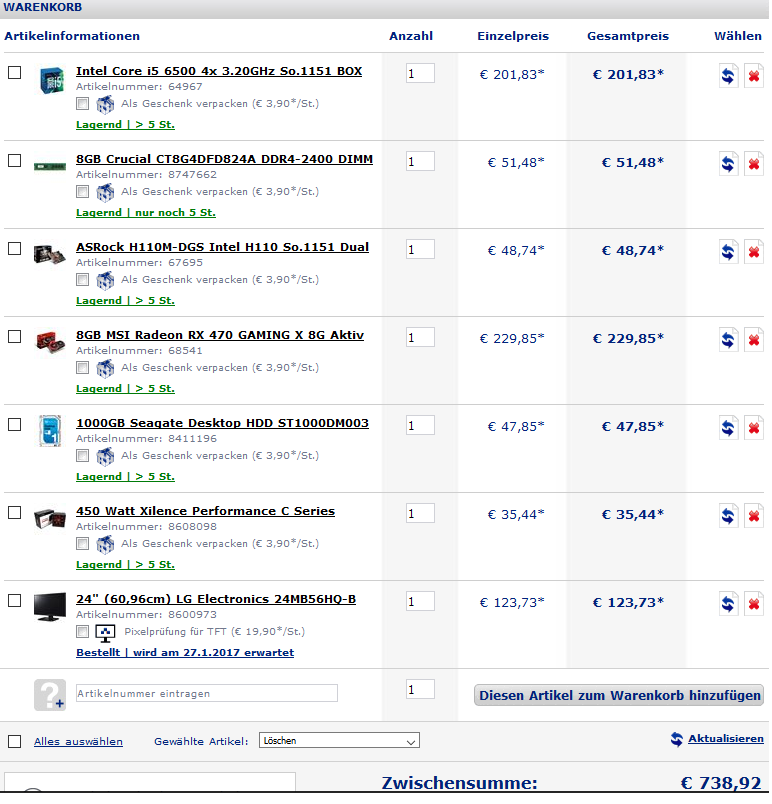Screen dimensions: 772x804
Task: Edit quantity field for Intel Core i5
Action: [x=420, y=73]
